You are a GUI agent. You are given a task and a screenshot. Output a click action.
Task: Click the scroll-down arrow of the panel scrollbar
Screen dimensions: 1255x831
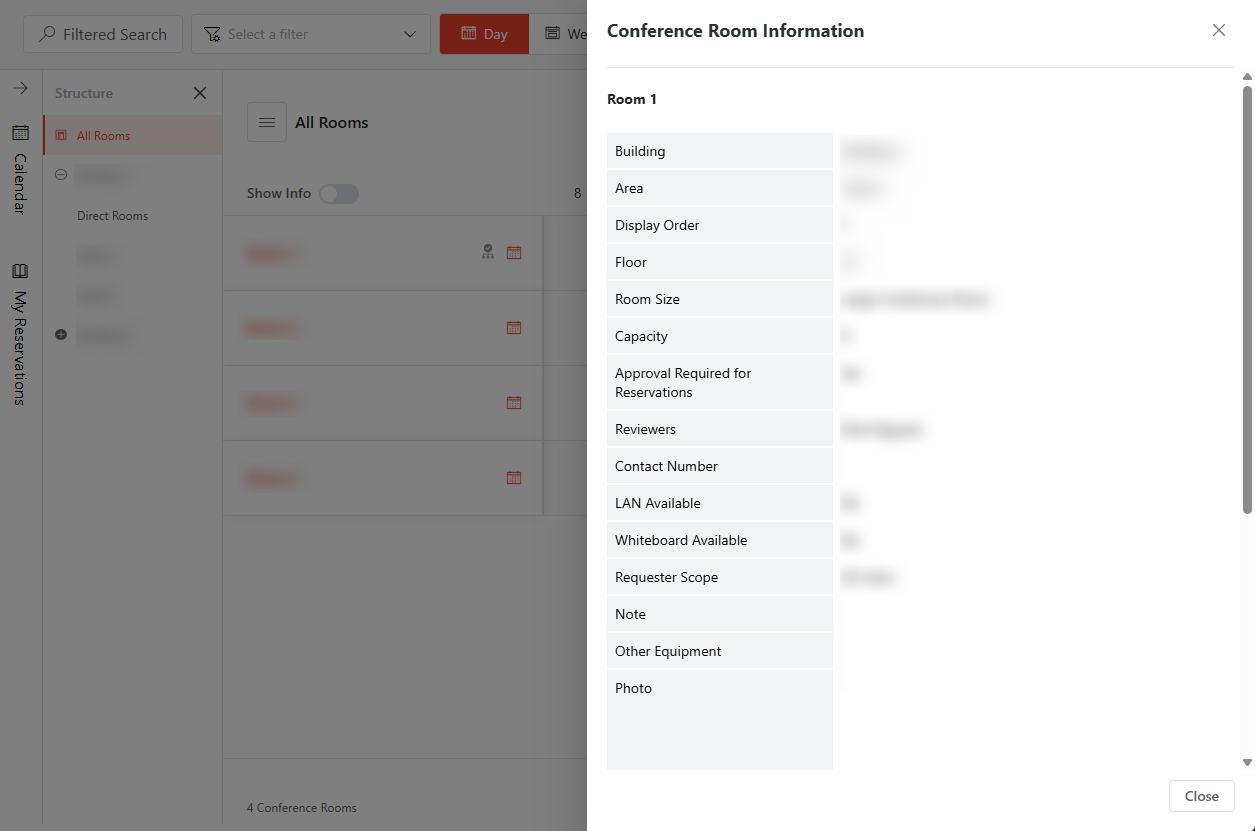click(1246, 762)
